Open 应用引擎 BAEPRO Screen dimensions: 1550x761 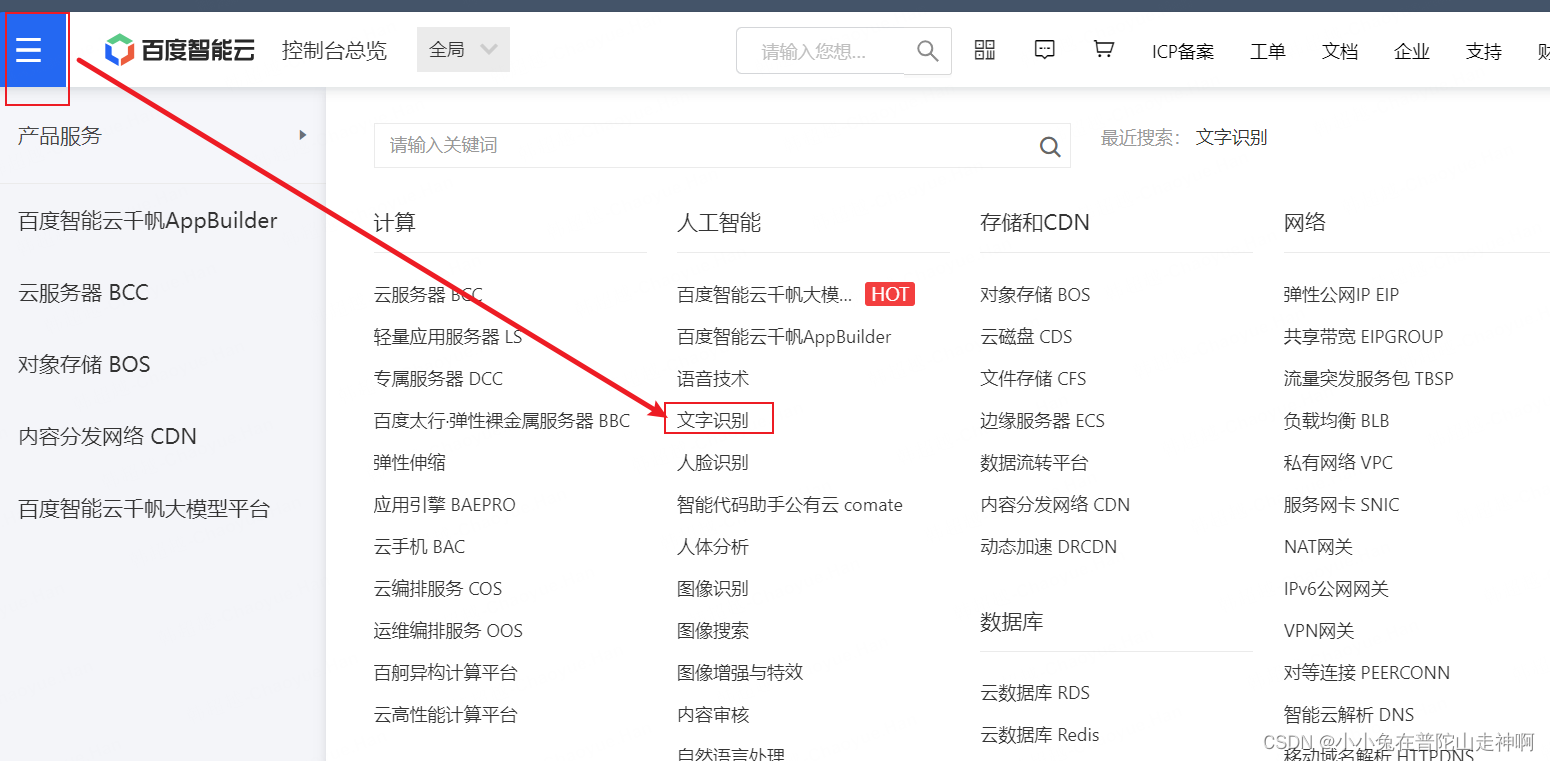[445, 505]
